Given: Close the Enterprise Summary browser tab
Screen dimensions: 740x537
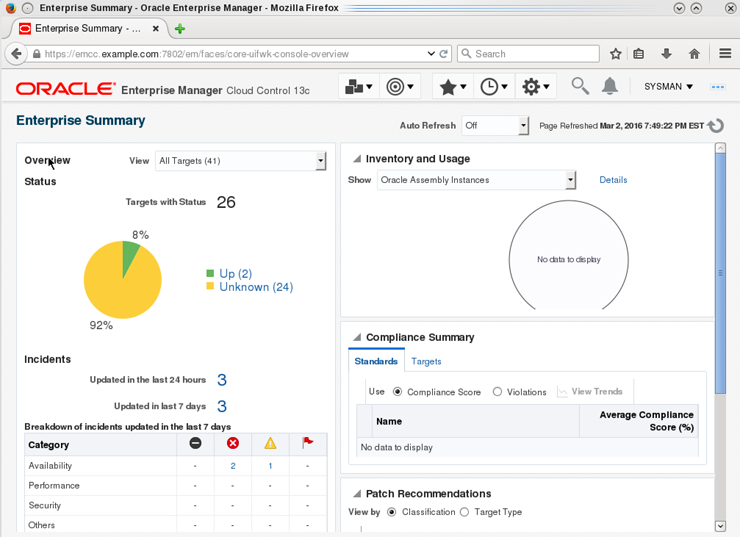Looking at the screenshot, I should [155, 29].
